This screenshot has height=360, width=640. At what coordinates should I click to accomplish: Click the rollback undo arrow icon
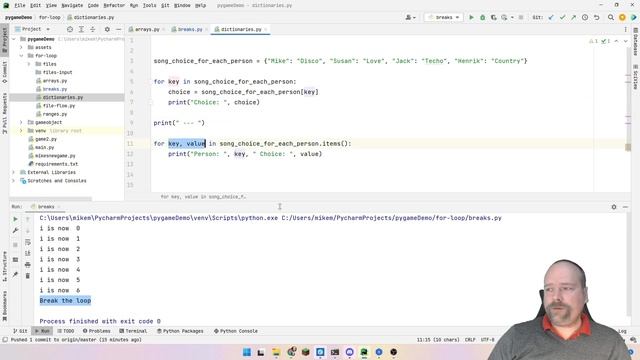click(596, 18)
